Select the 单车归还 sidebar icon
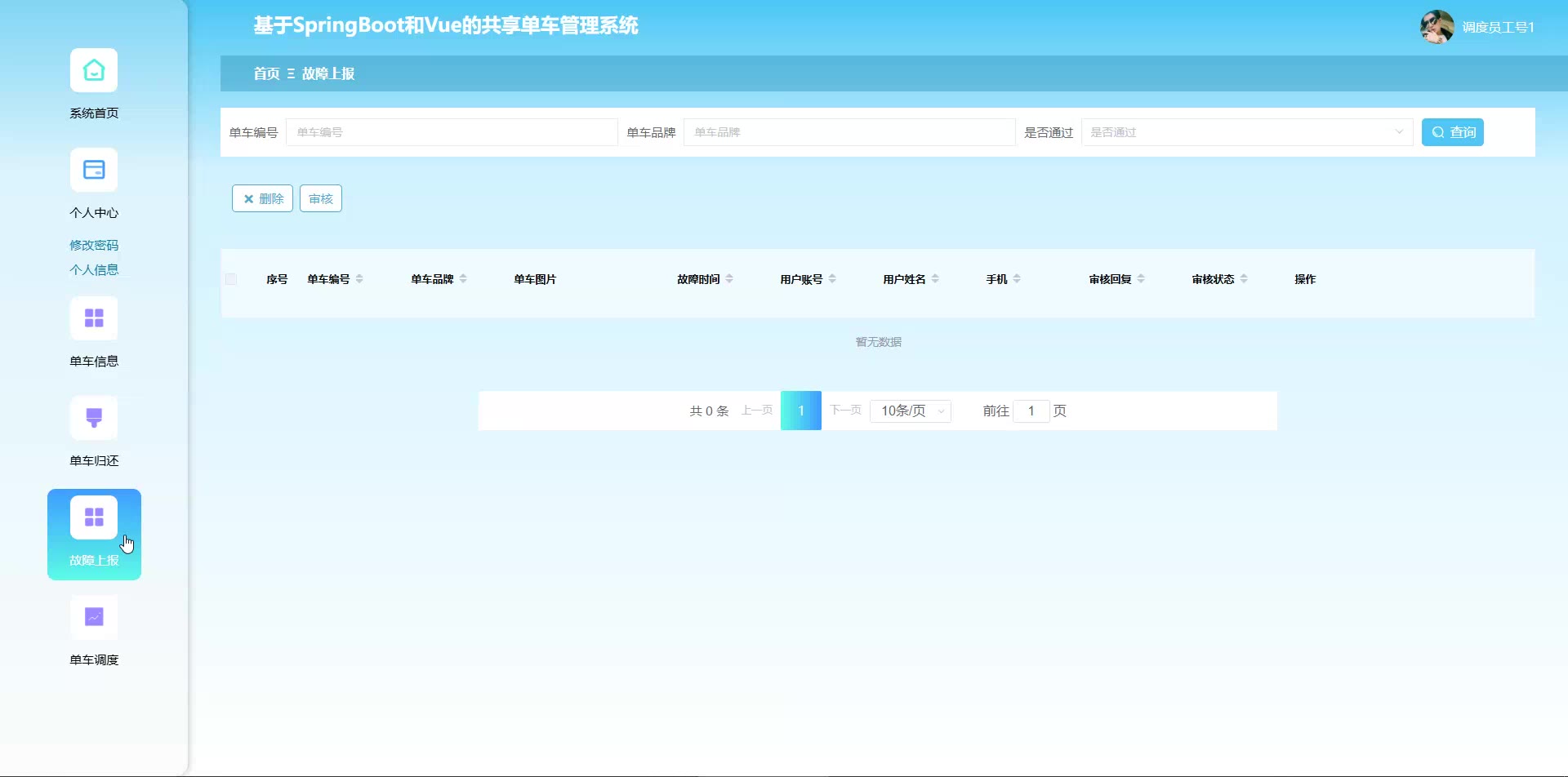 click(94, 418)
